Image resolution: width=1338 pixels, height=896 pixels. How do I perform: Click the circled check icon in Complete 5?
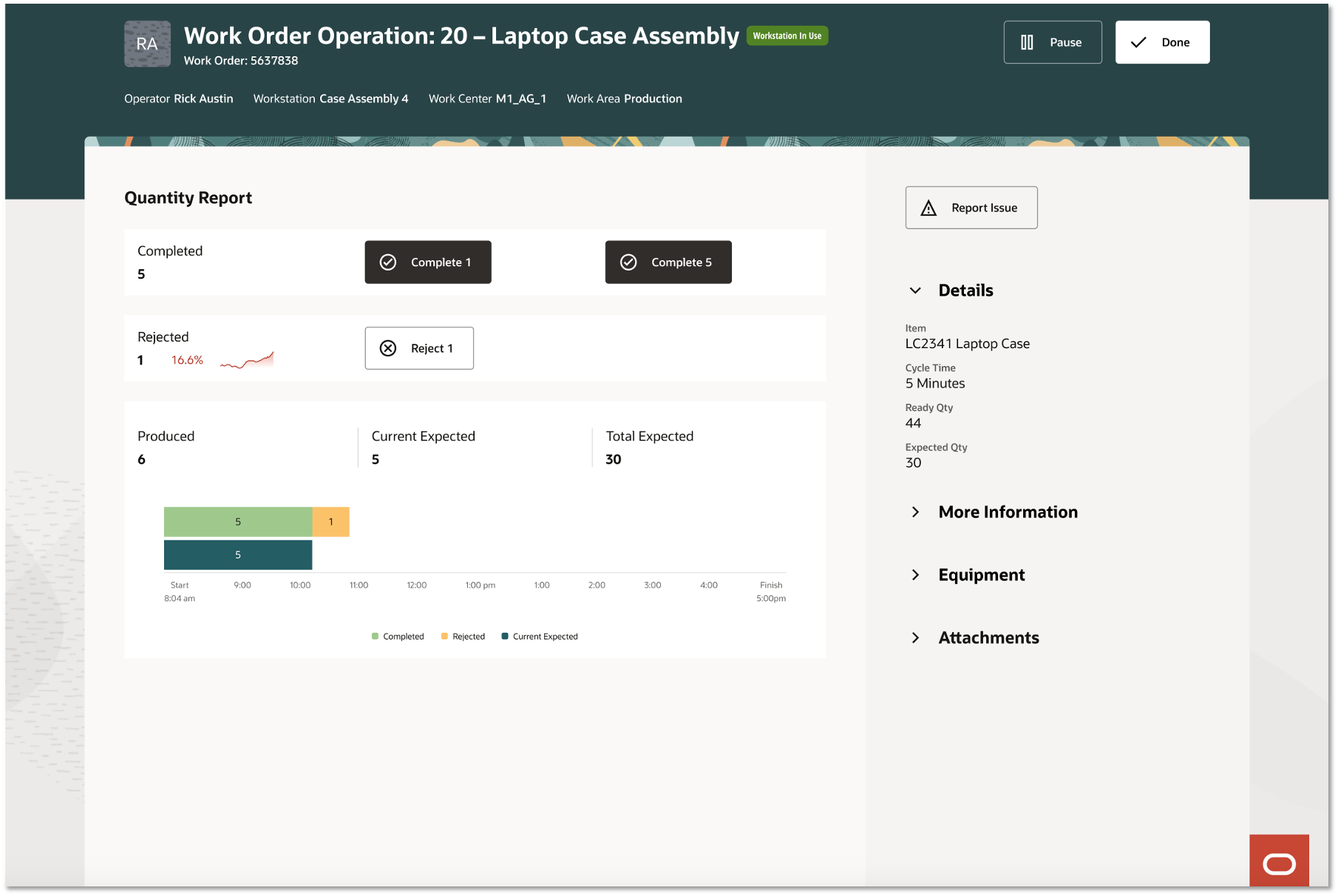coord(629,262)
